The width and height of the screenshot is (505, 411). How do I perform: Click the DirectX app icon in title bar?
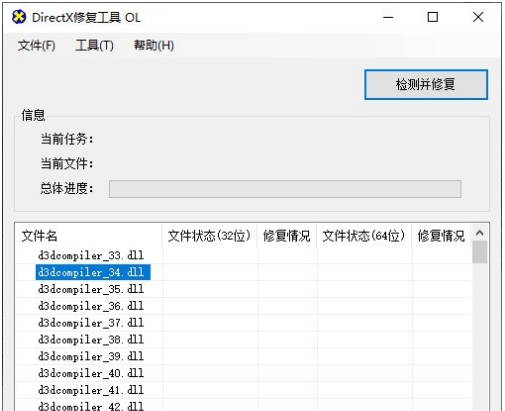pyautogui.click(x=19, y=17)
